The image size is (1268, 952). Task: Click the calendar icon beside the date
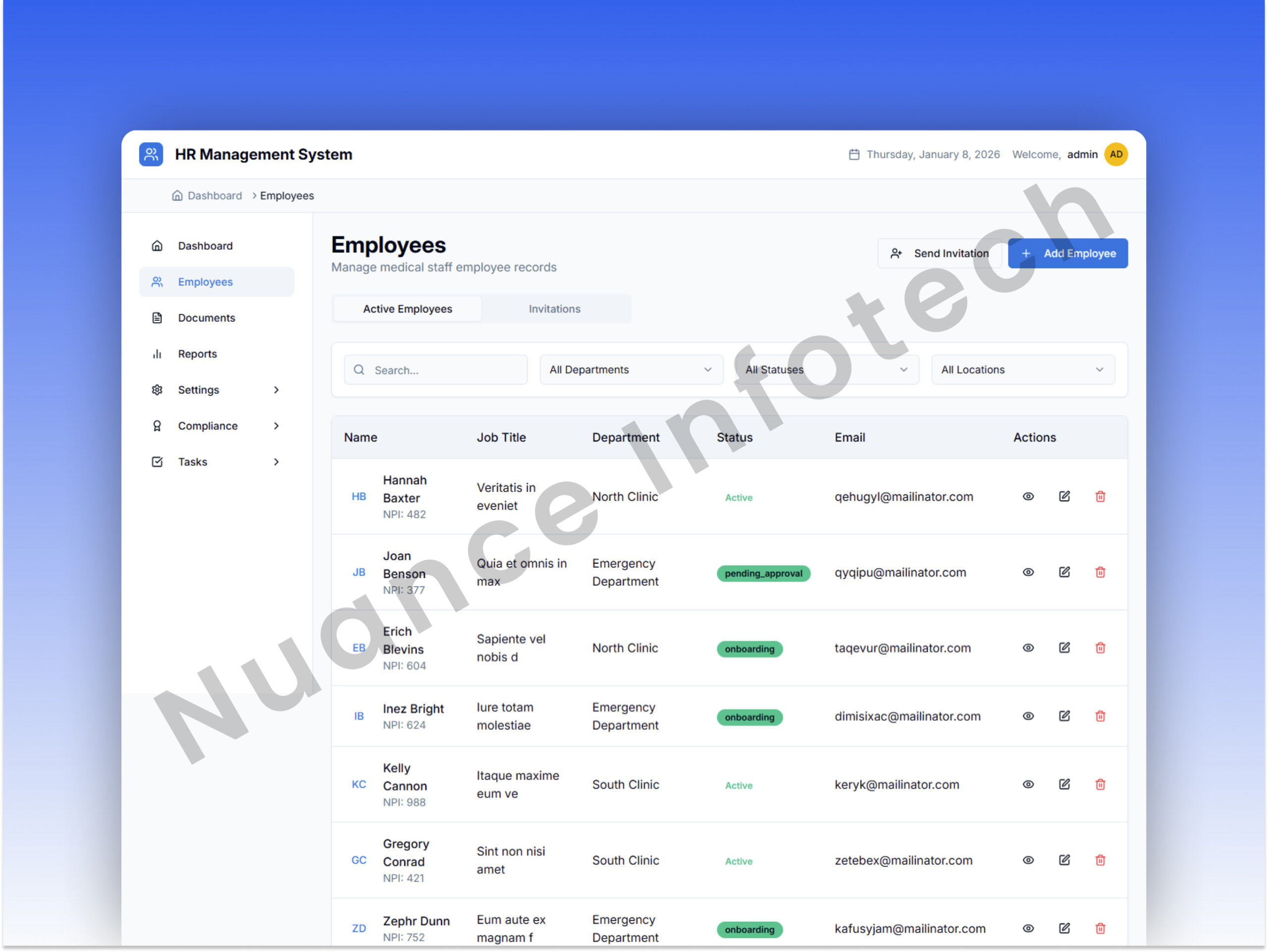click(854, 154)
